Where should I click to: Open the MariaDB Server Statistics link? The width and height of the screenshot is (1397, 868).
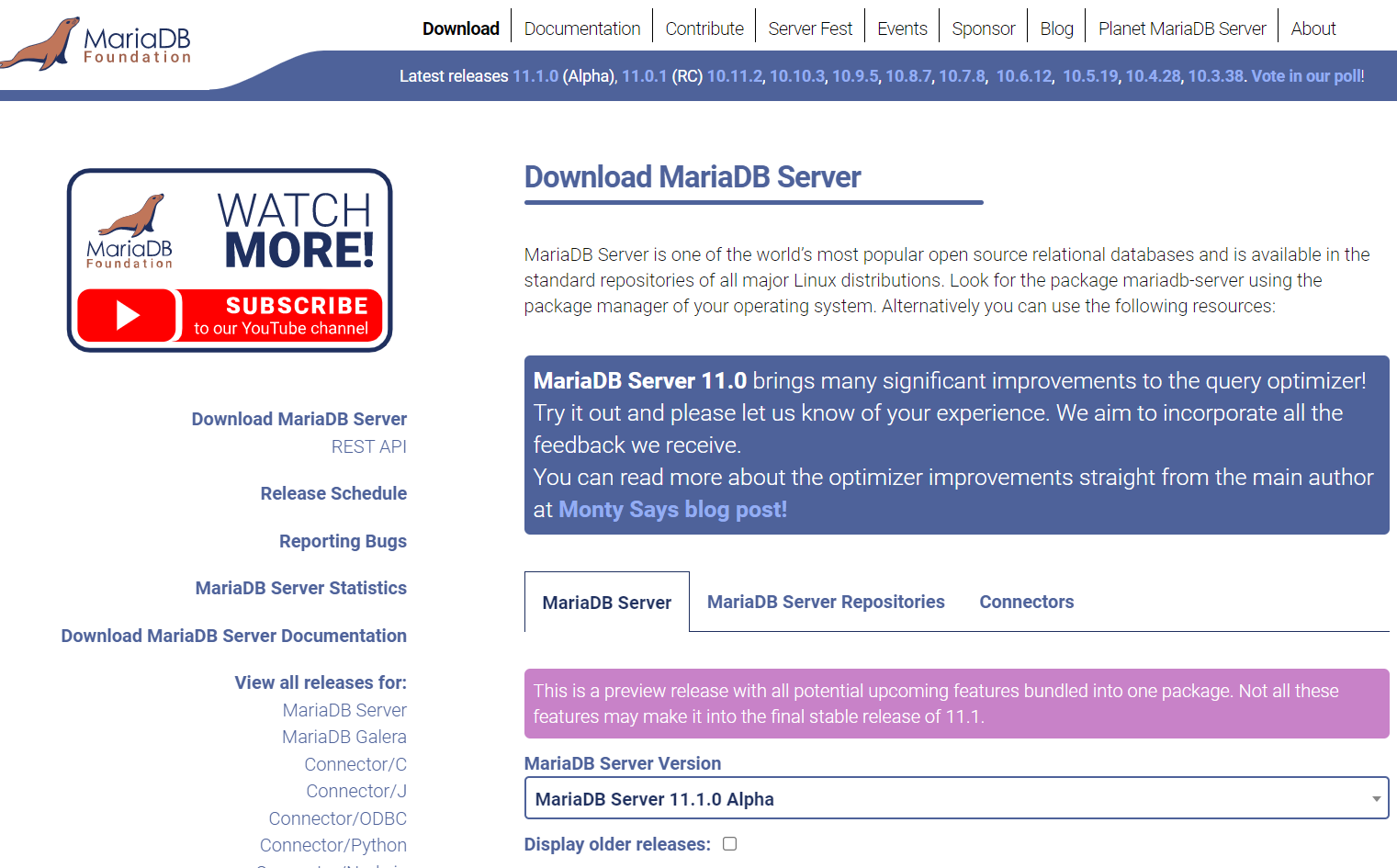pyautogui.click(x=301, y=588)
